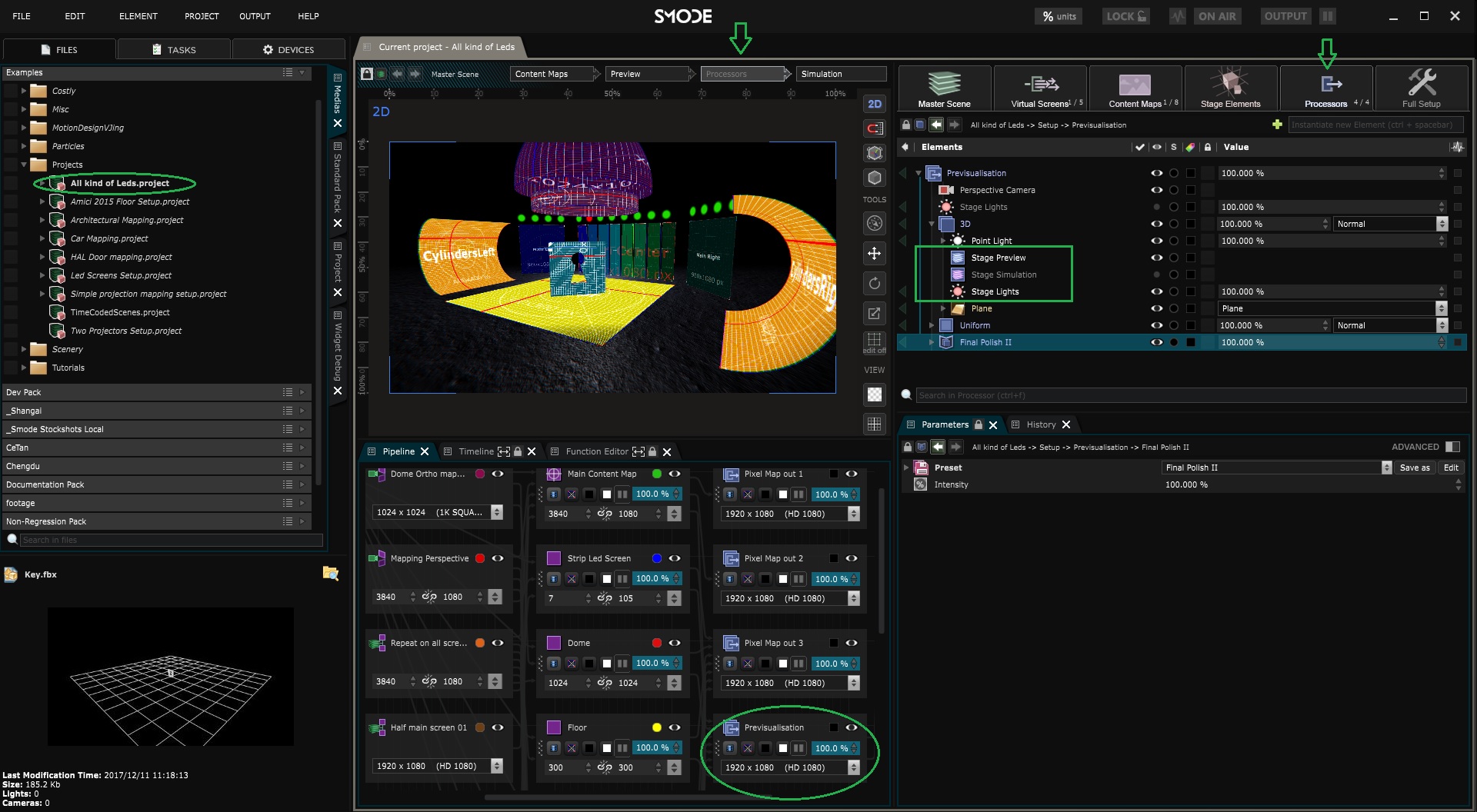The height and width of the screenshot is (812, 1477).
Task: Click the Final Polish II element icon
Action: click(946, 342)
